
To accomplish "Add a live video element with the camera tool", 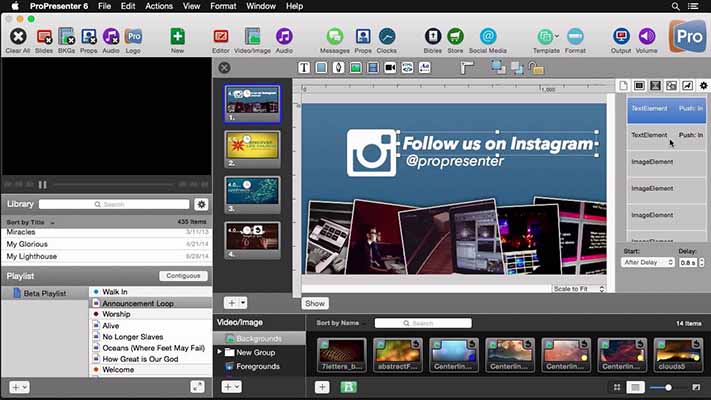I will 390,68.
